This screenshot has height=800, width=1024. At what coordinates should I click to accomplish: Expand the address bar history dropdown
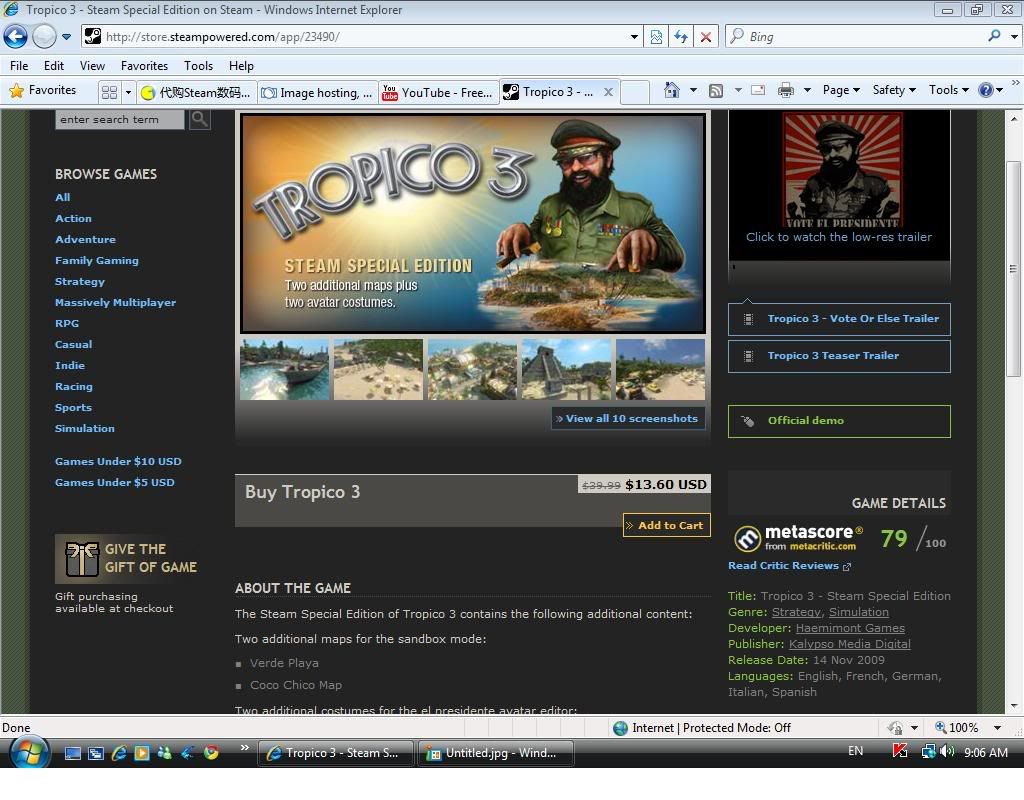point(633,37)
